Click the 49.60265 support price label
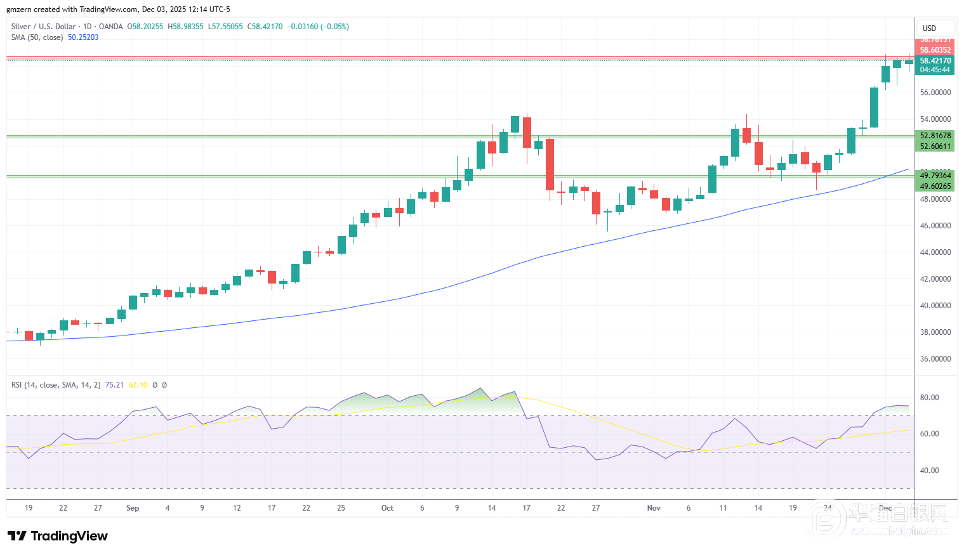 936,185
